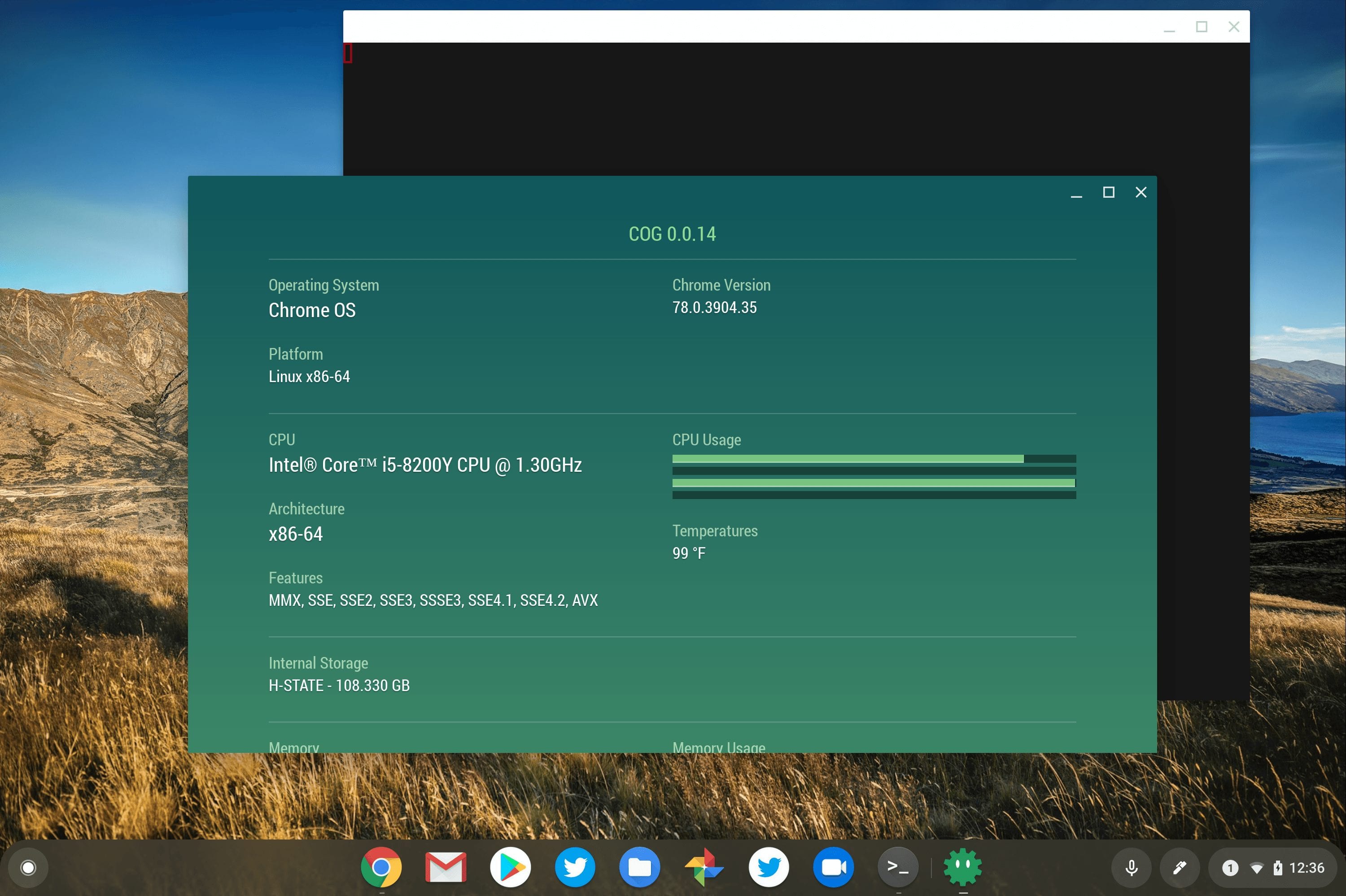
Task: Click the microphone button in the shelf
Action: pos(1131,867)
